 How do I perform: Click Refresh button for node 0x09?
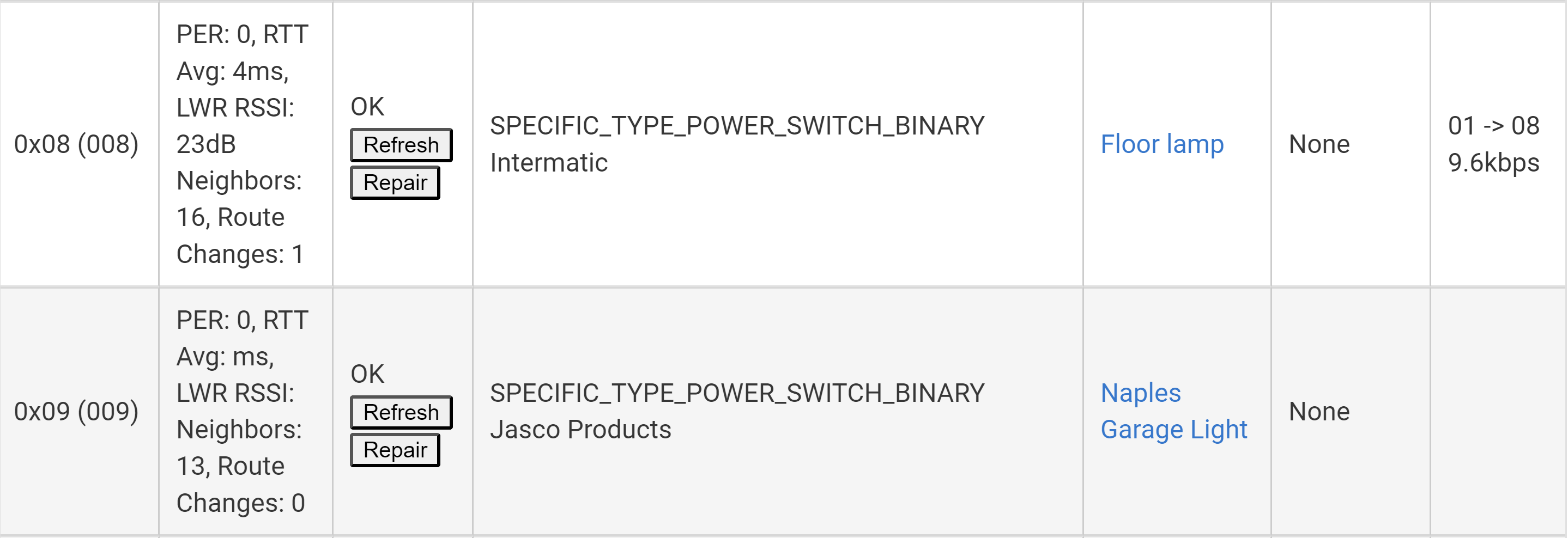tap(401, 412)
